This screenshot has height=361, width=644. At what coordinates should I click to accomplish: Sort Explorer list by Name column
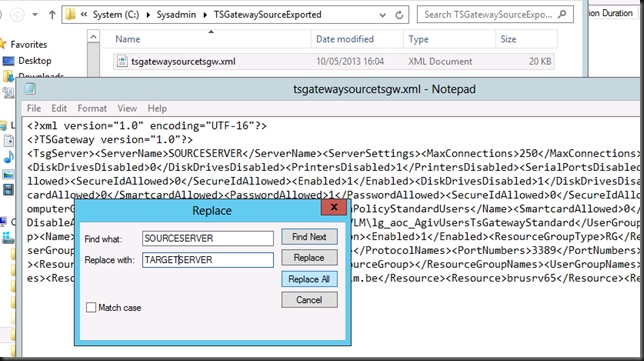pyautogui.click(x=128, y=39)
